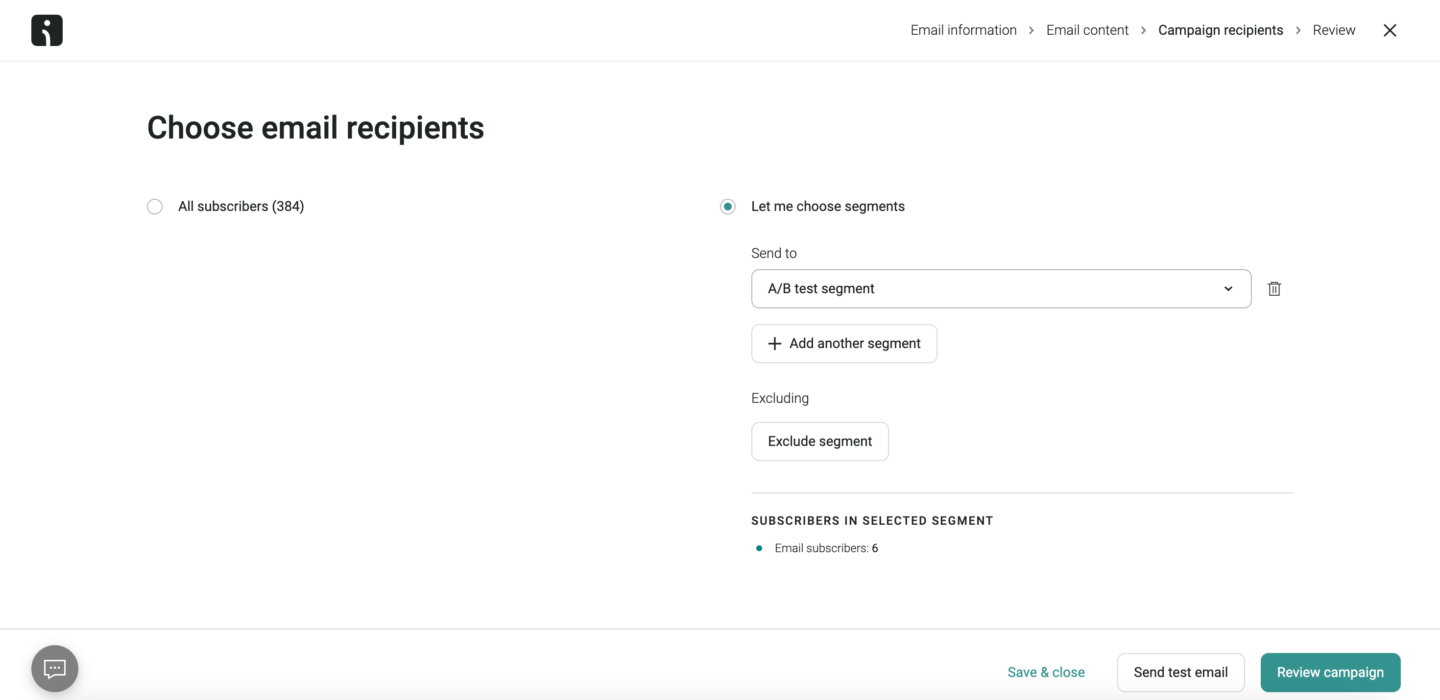The height and width of the screenshot is (700, 1440).
Task: Expand the A/B test segment dropdown chevron
Action: coord(1228,288)
